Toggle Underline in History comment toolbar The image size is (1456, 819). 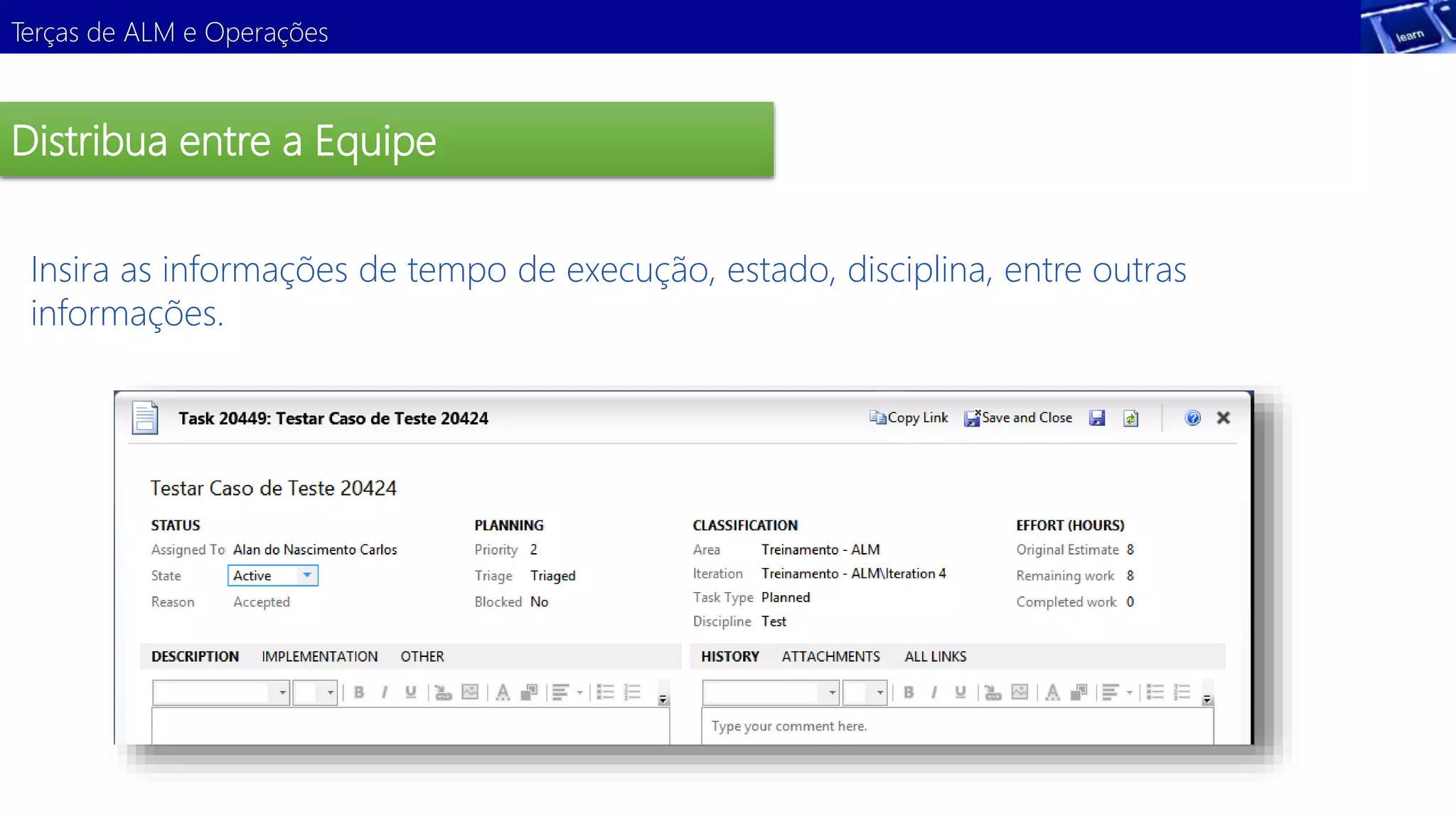click(x=960, y=692)
